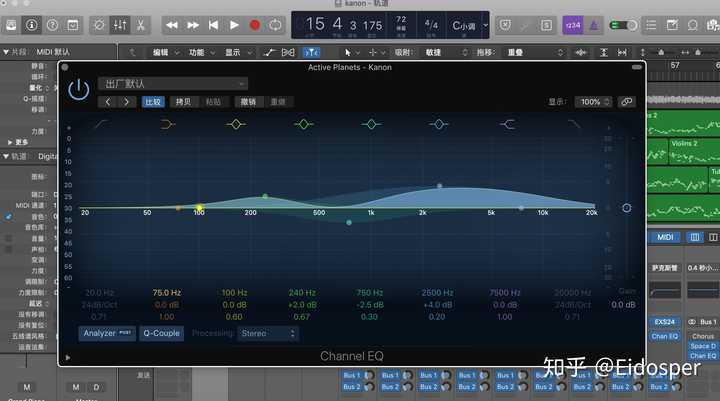This screenshot has height=401, width=720.
Task: Open the 出厂默认 preset dropdown
Action: (x=173, y=84)
